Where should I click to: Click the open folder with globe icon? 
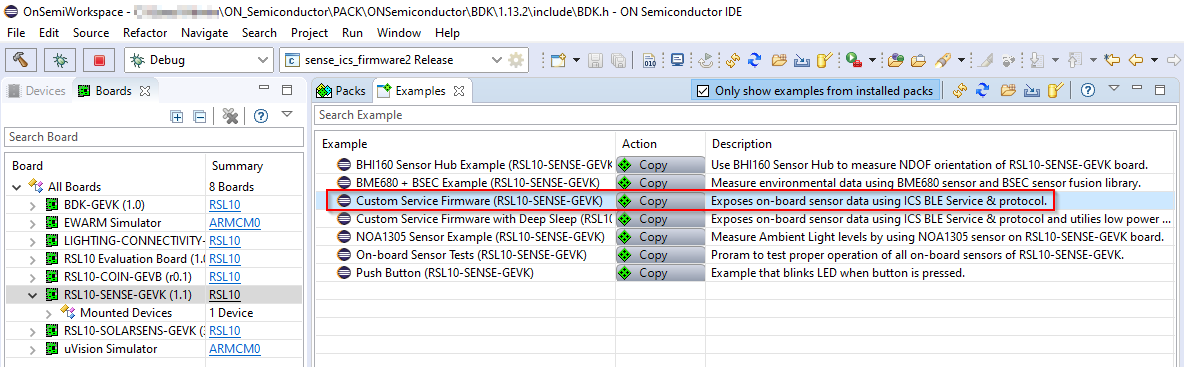896,60
